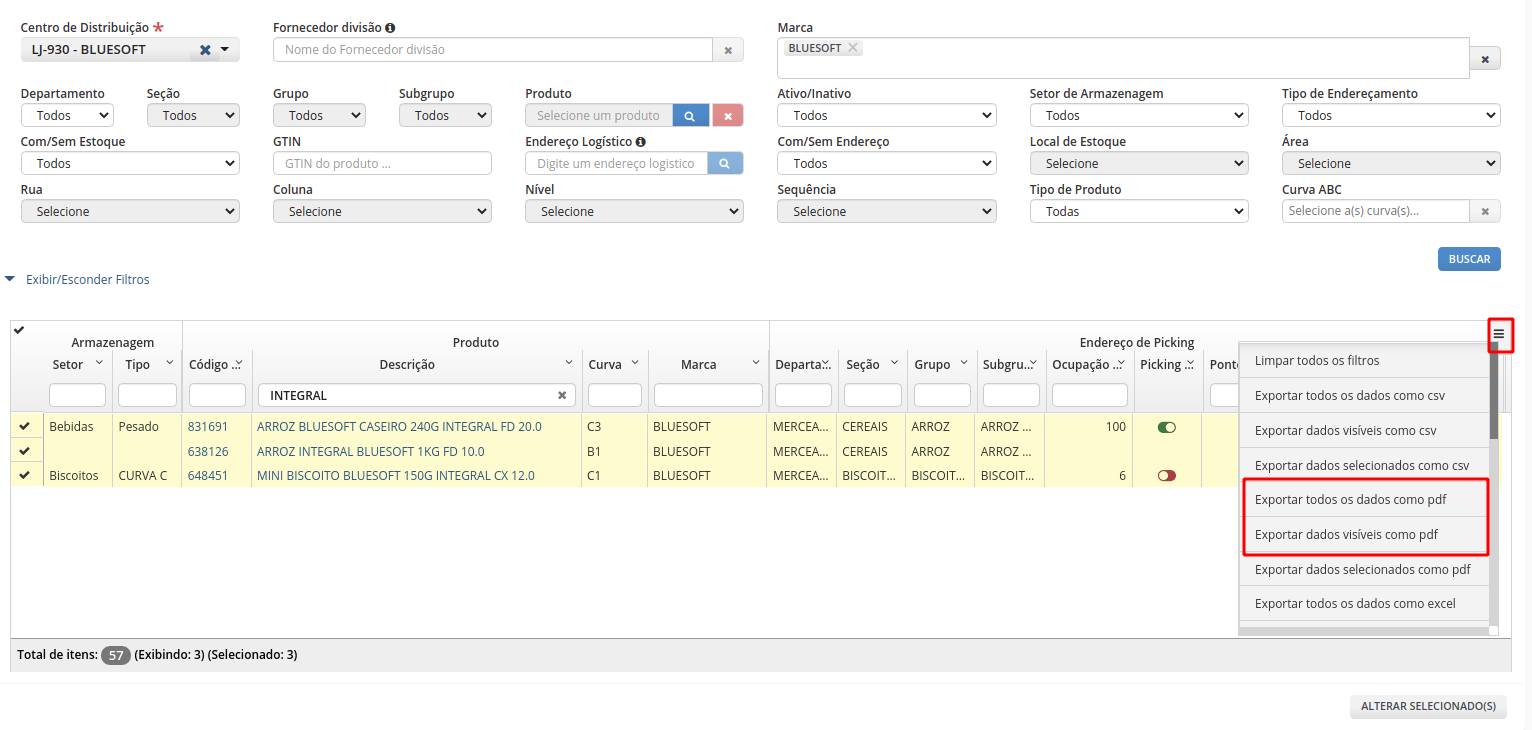Choose Exportar dados selecionados como pdf
This screenshot has height=730, width=1532.
(x=1364, y=569)
